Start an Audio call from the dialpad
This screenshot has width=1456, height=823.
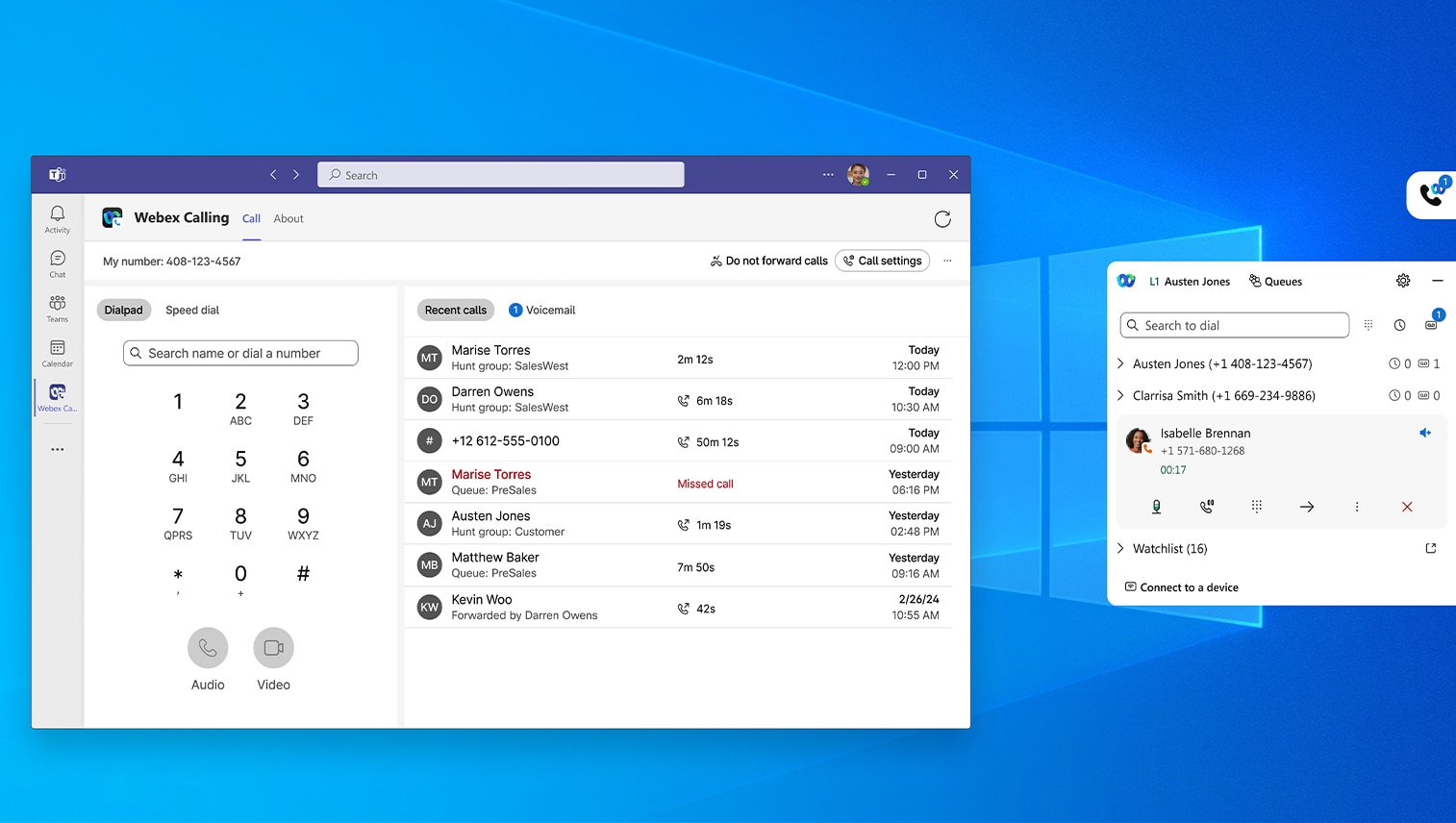[208, 648]
